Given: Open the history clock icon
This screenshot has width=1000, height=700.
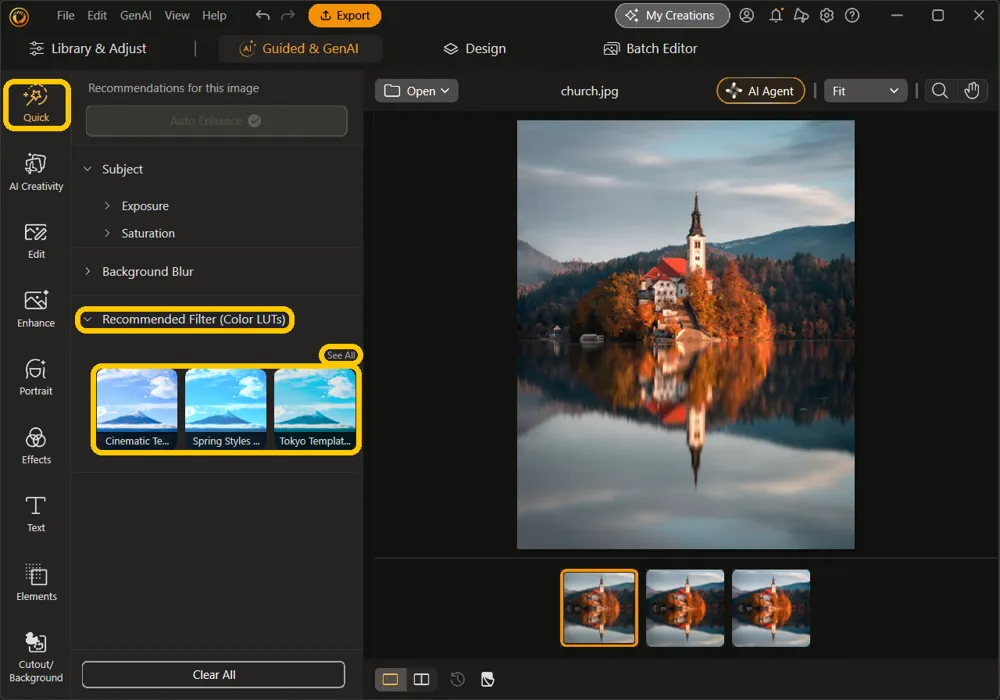Looking at the screenshot, I should [x=457, y=679].
